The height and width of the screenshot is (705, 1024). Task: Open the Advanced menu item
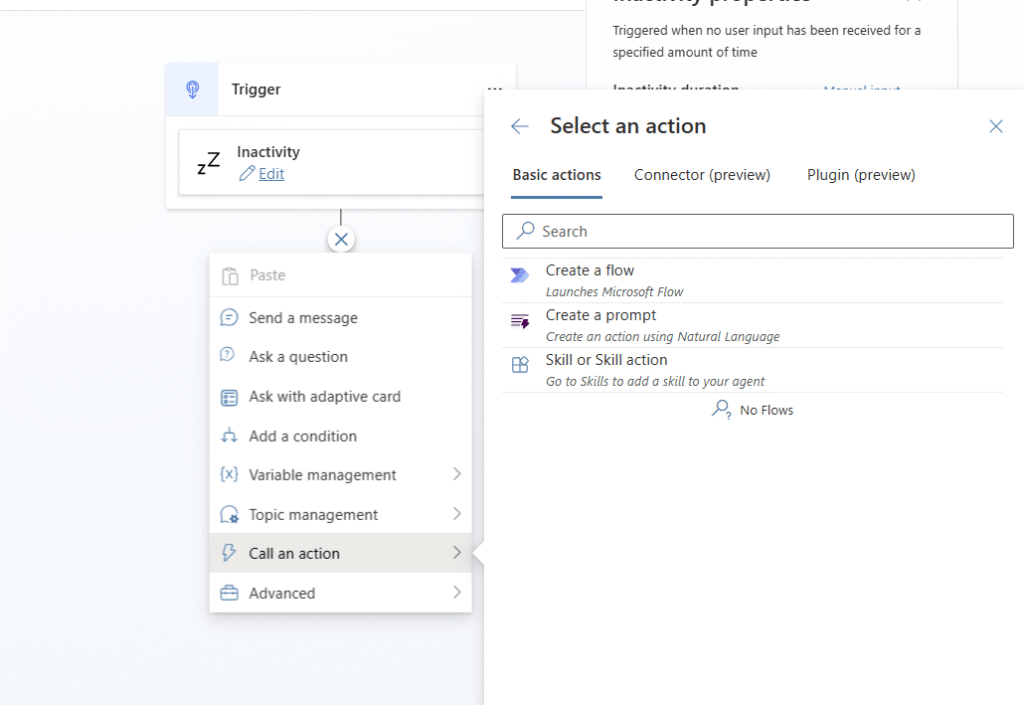(x=340, y=593)
